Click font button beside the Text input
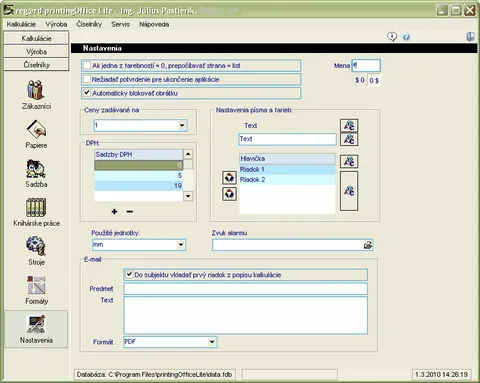The image size is (480, 383). [x=349, y=139]
